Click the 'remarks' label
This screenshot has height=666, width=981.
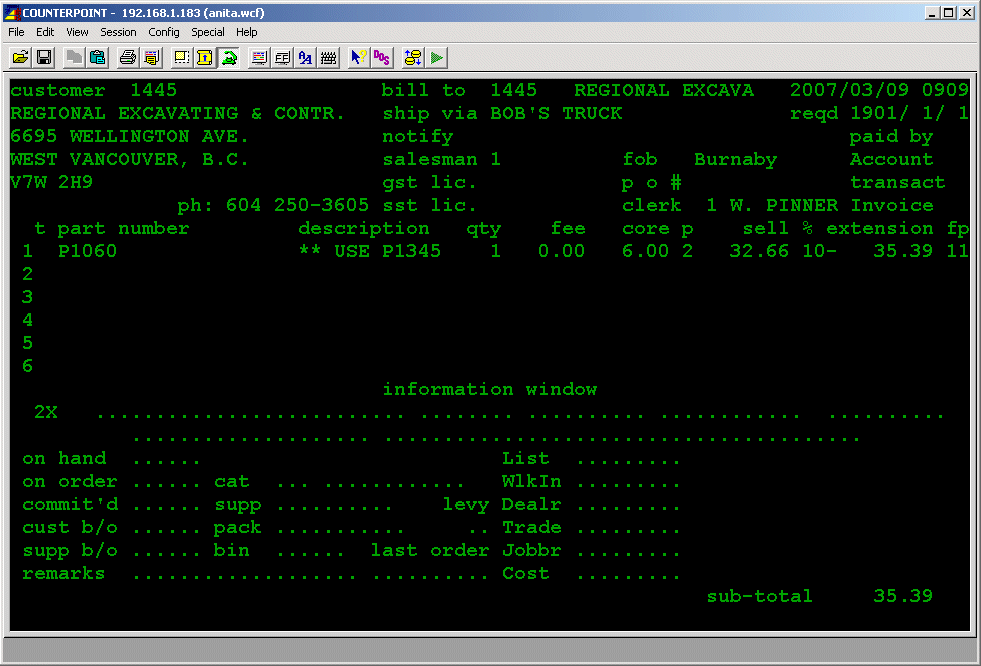click(64, 573)
